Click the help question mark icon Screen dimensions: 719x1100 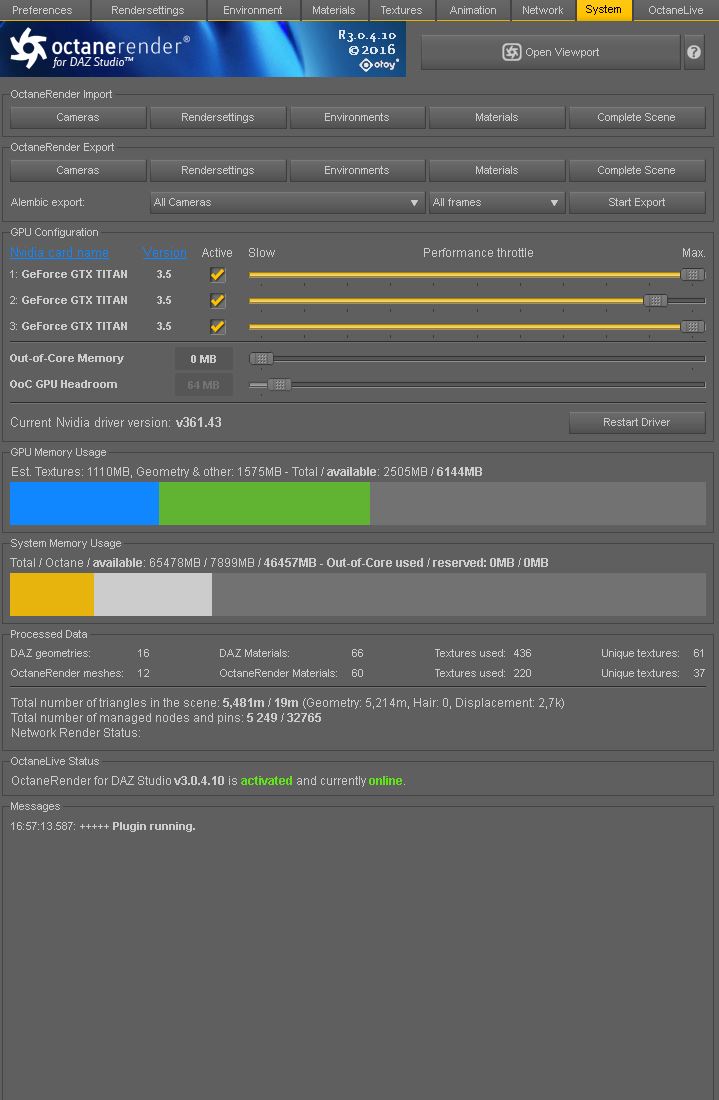tap(694, 52)
